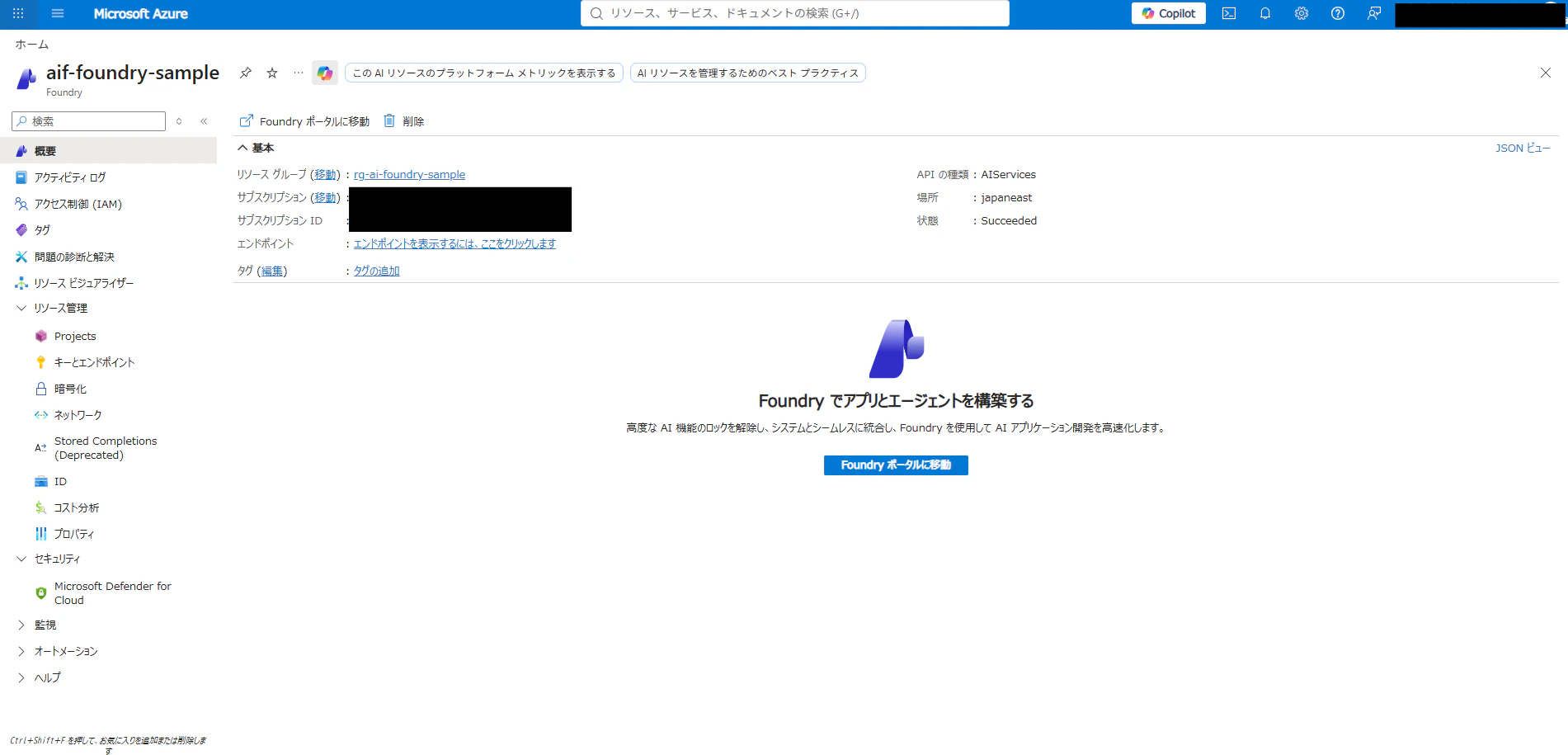Viewport: 1568px width, 755px height.
Task: Open the help question mark menu
Action: pos(1338,13)
